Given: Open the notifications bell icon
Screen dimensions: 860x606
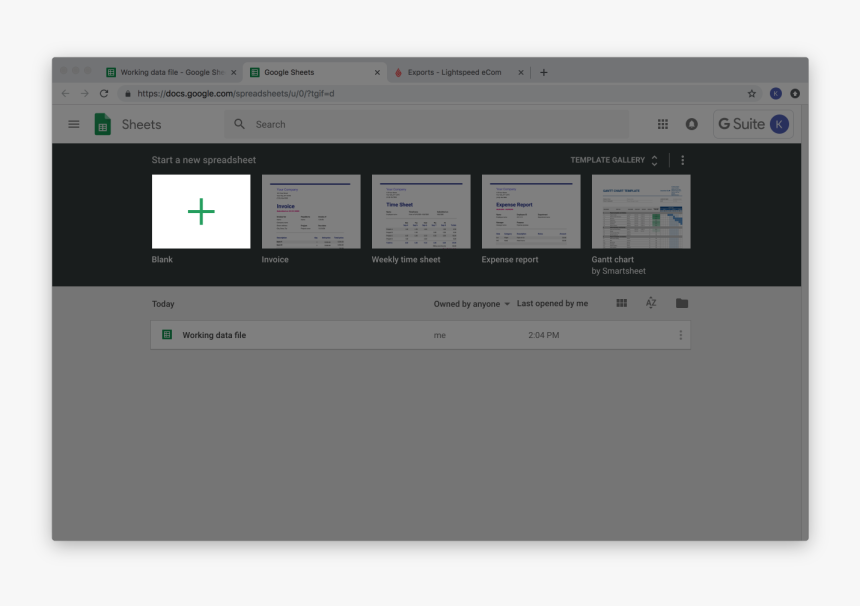Looking at the screenshot, I should tap(691, 124).
